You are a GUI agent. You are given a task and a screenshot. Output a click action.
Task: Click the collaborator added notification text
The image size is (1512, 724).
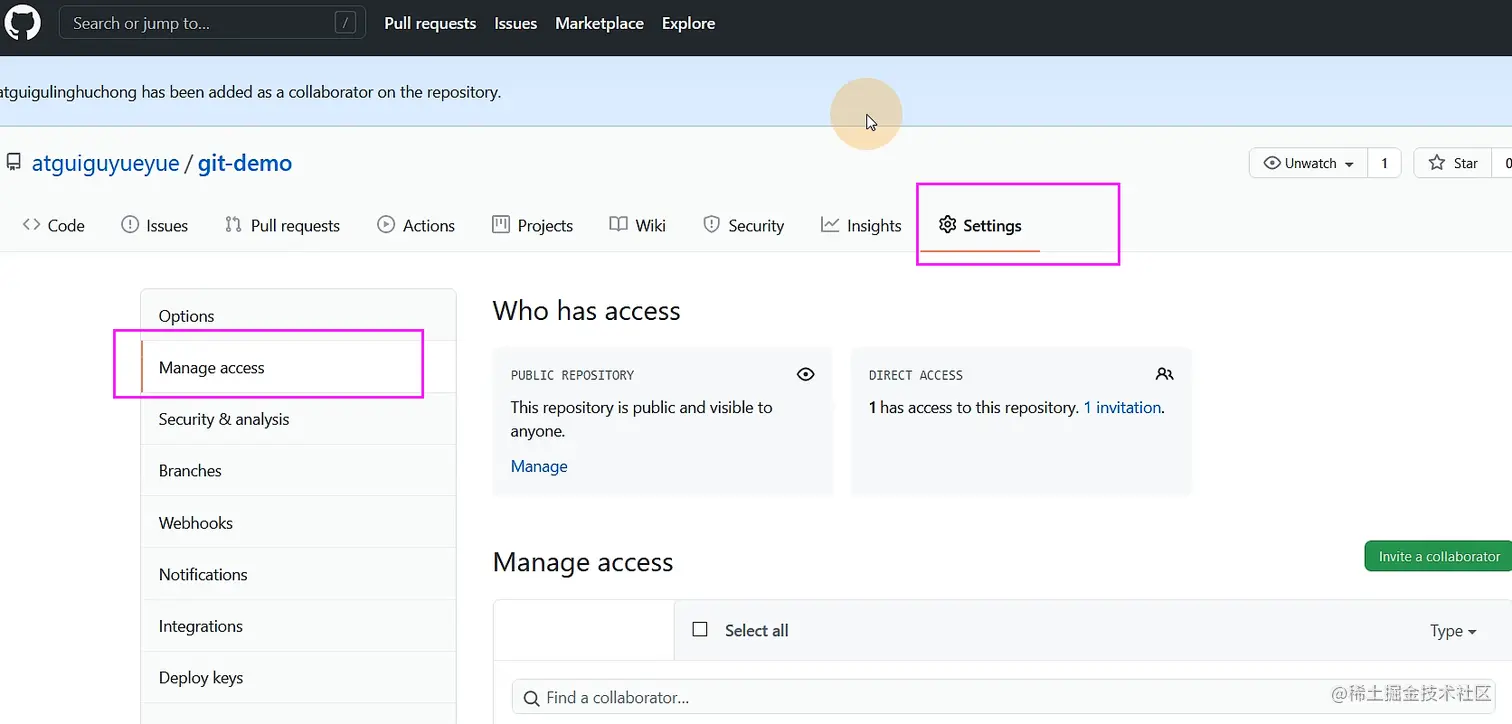[x=250, y=92]
